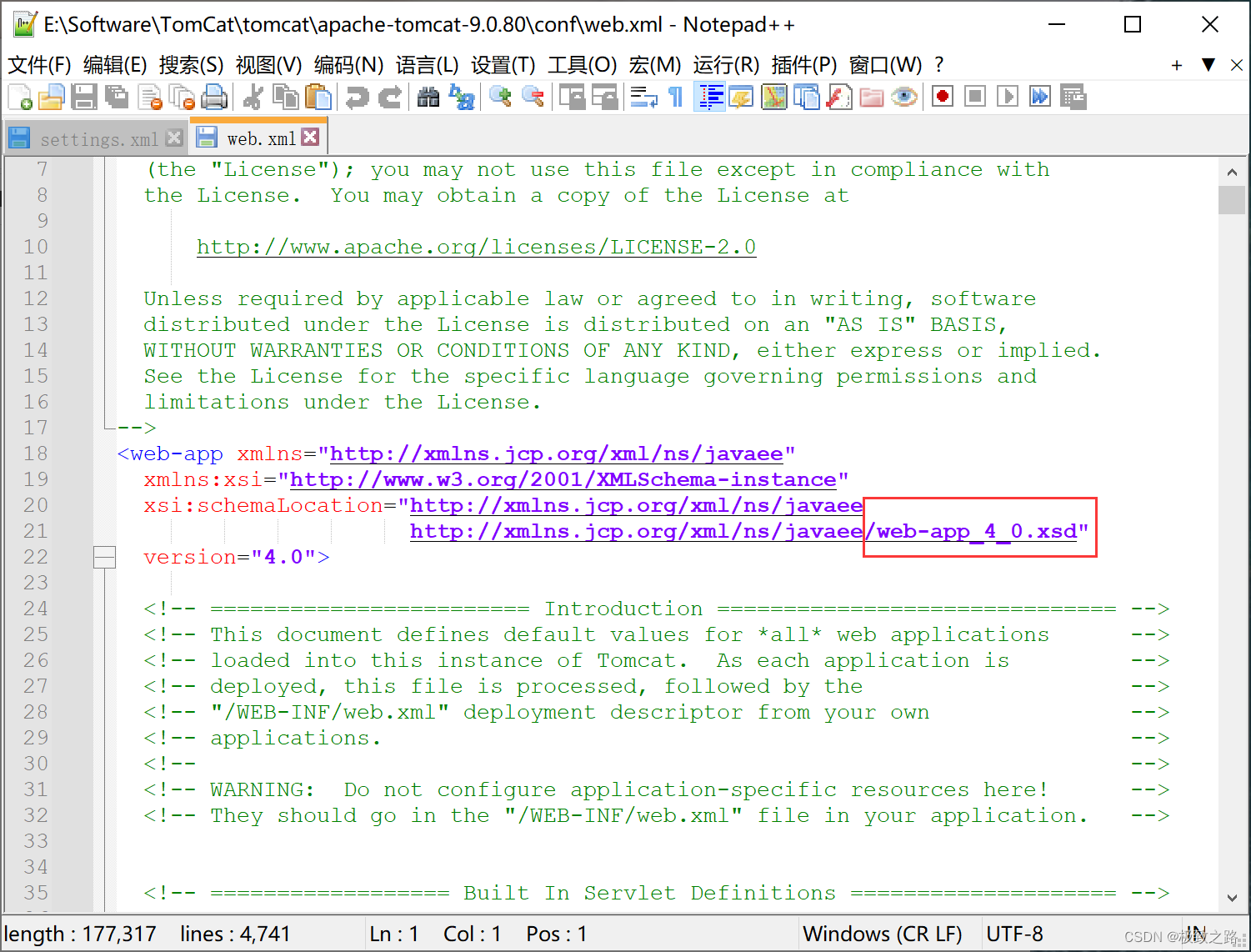Open the down-triangle document list dropdown
The width and height of the screenshot is (1251, 952).
tap(1208, 64)
